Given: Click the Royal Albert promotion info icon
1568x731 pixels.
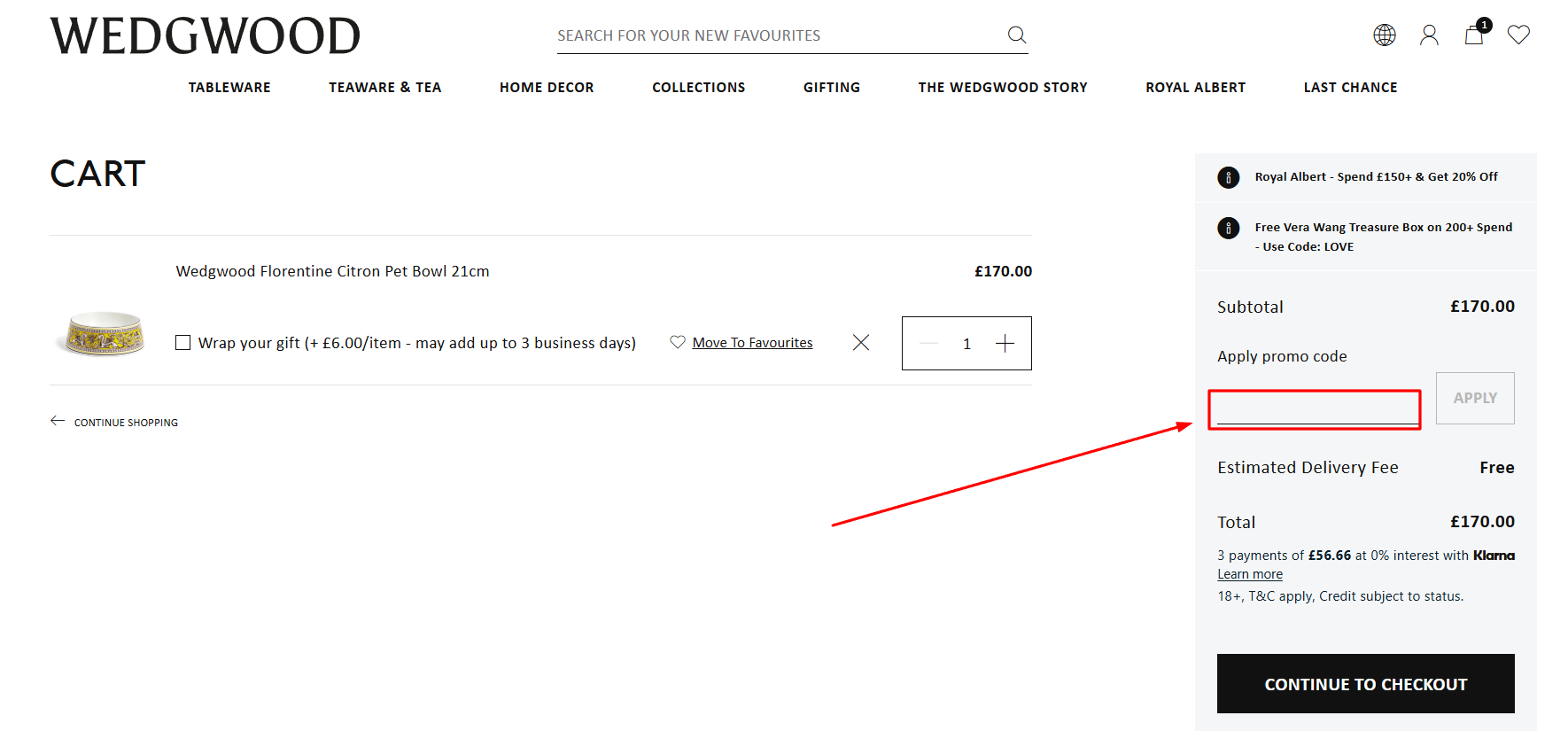Looking at the screenshot, I should 1229,177.
